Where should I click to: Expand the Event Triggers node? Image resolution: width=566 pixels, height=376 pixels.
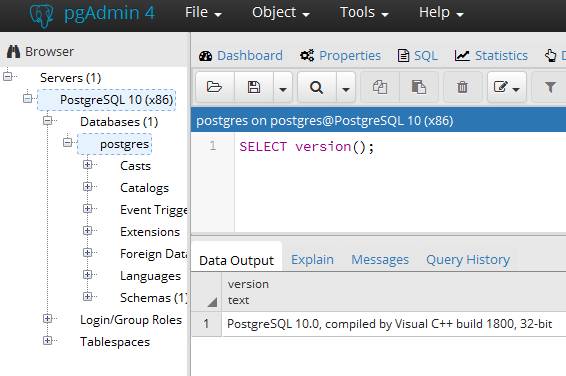tap(88, 209)
